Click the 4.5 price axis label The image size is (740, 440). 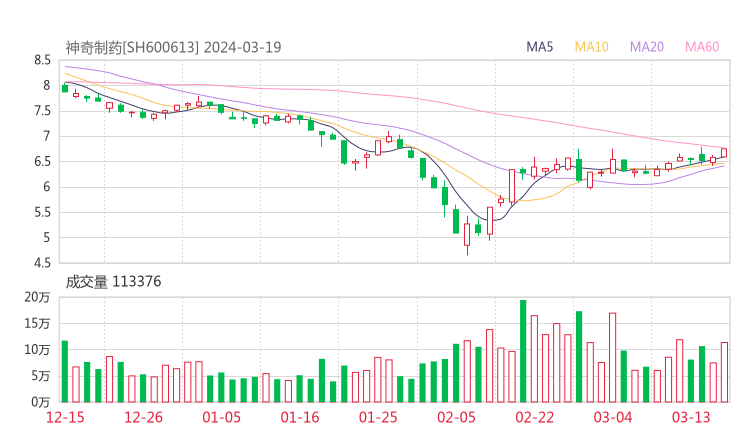click(42, 263)
